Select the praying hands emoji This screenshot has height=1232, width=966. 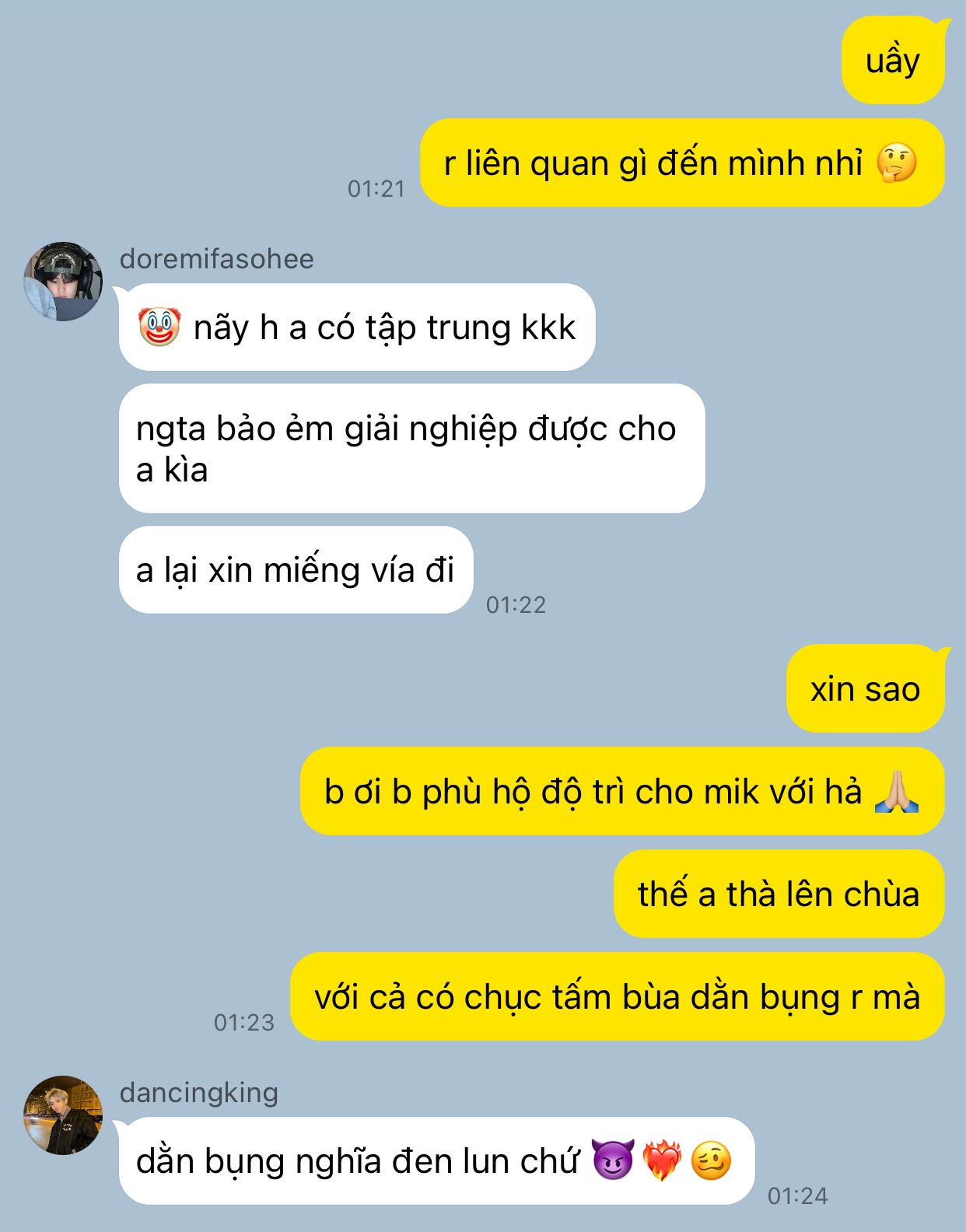click(897, 792)
